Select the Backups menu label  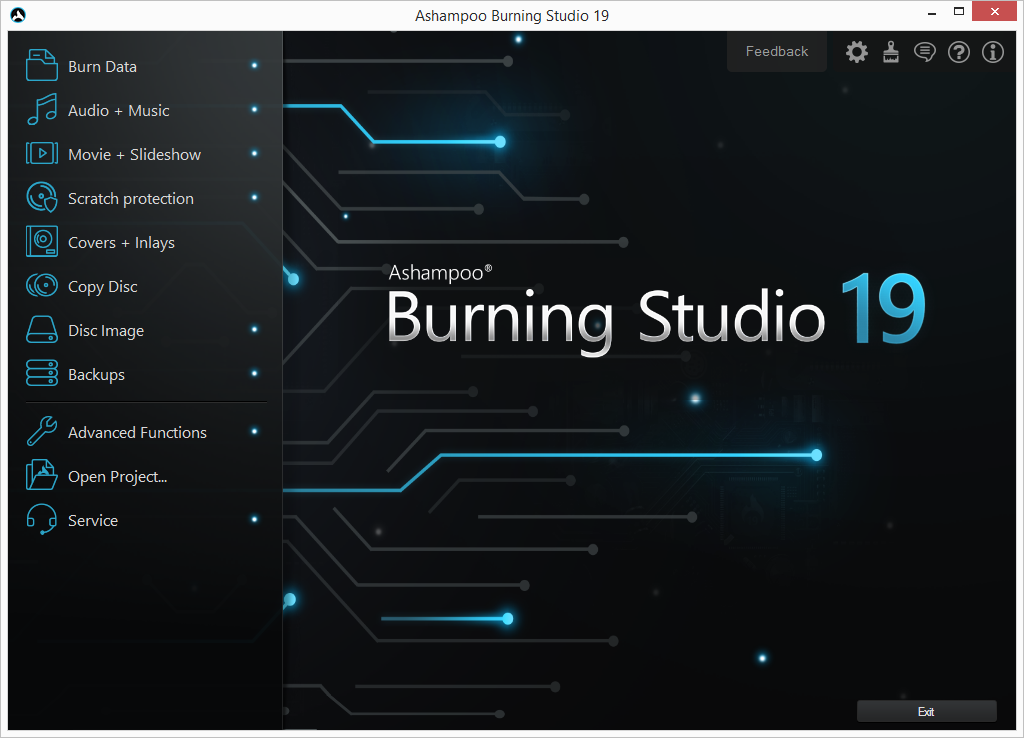click(96, 375)
